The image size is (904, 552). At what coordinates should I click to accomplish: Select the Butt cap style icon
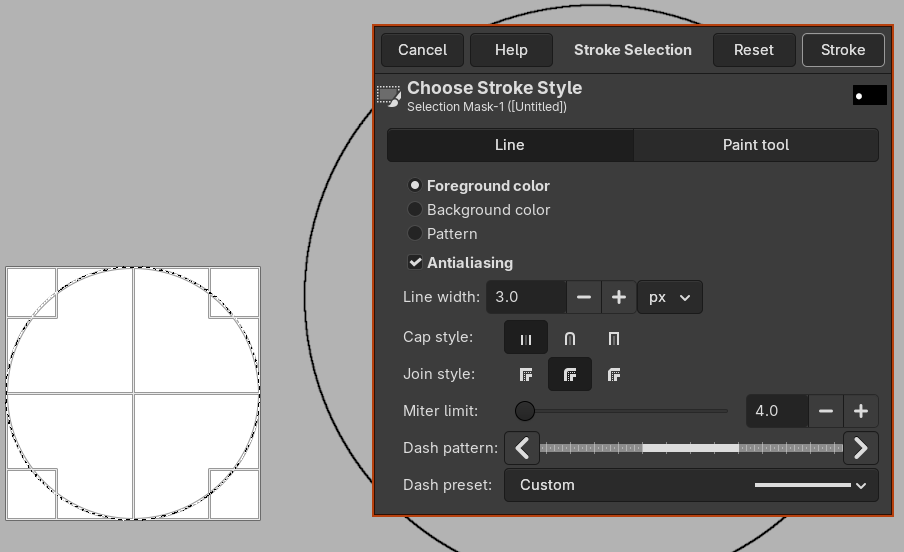(x=526, y=338)
